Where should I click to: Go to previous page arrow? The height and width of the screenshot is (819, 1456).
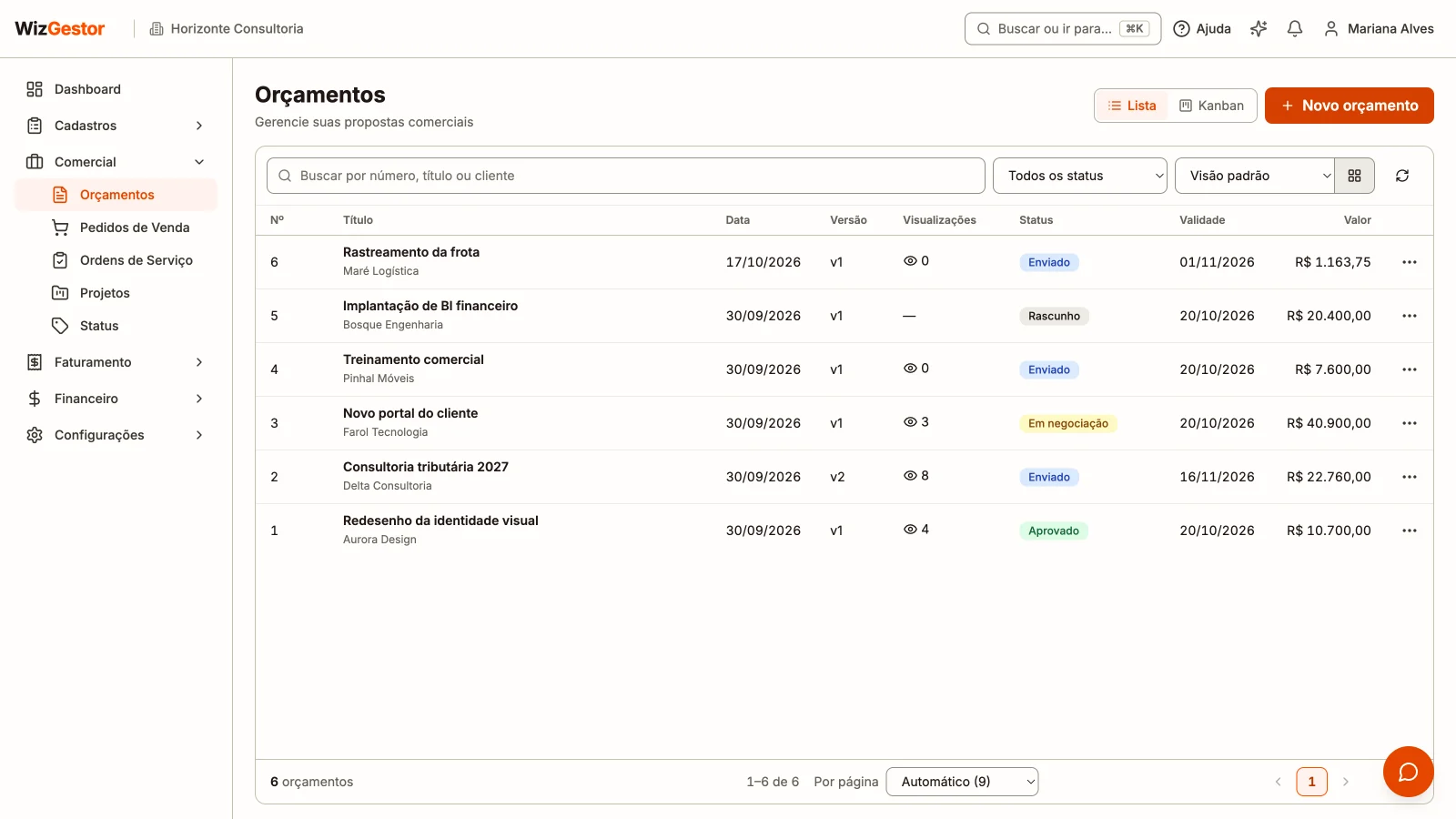point(1278,782)
